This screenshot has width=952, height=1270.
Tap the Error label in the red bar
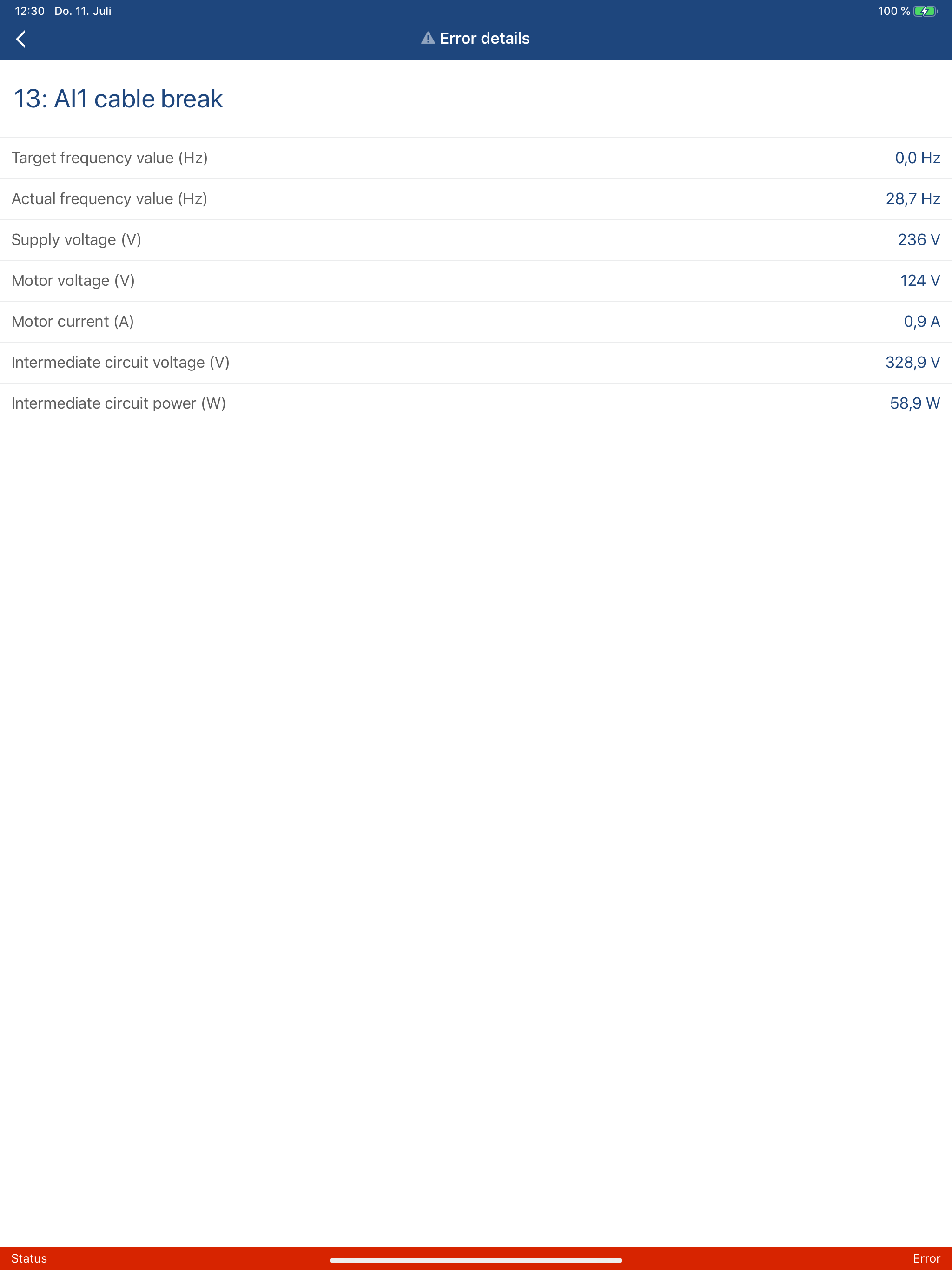(926, 1258)
